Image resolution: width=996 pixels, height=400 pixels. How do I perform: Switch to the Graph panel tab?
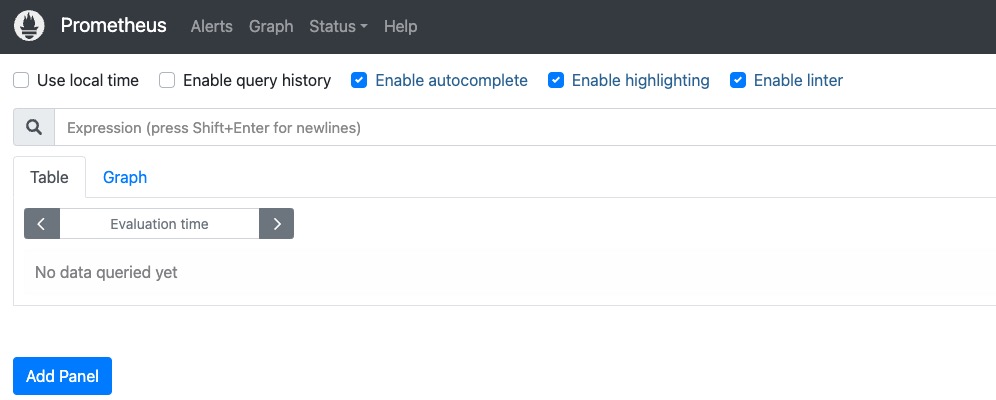pos(125,177)
